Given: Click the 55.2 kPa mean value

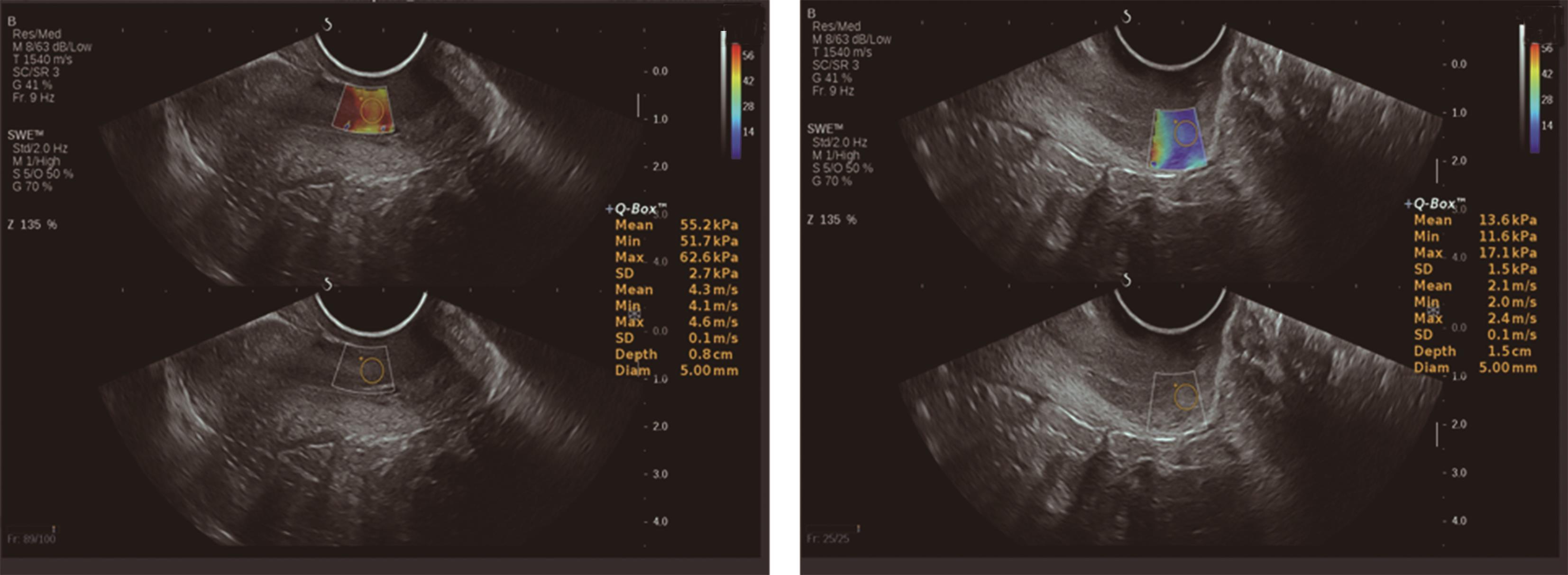Looking at the screenshot, I should point(708,225).
